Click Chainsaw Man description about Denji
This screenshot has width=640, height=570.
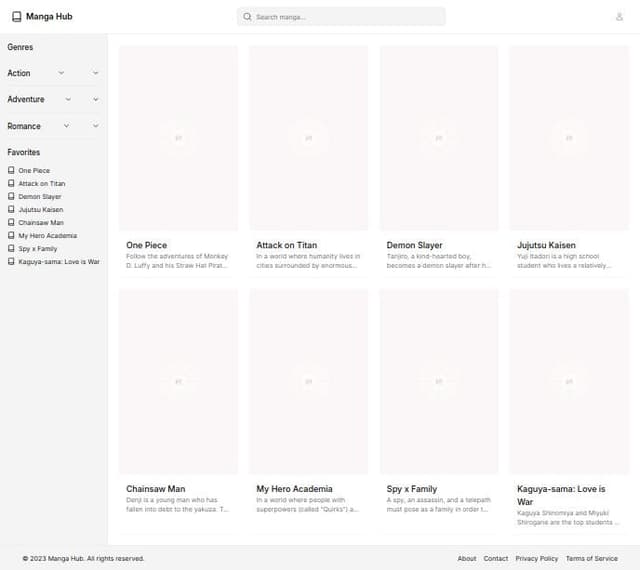[177, 504]
